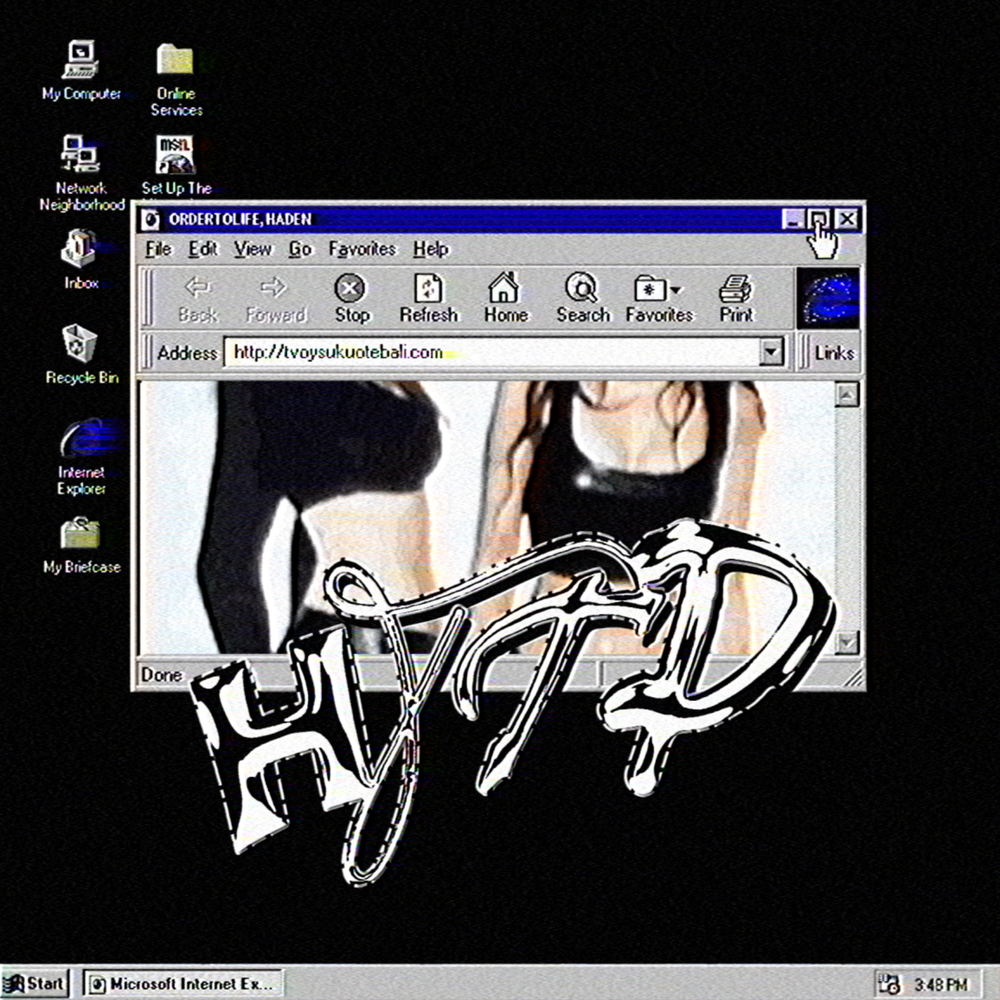
Task: Select the Online Services folder
Action: tap(175, 60)
